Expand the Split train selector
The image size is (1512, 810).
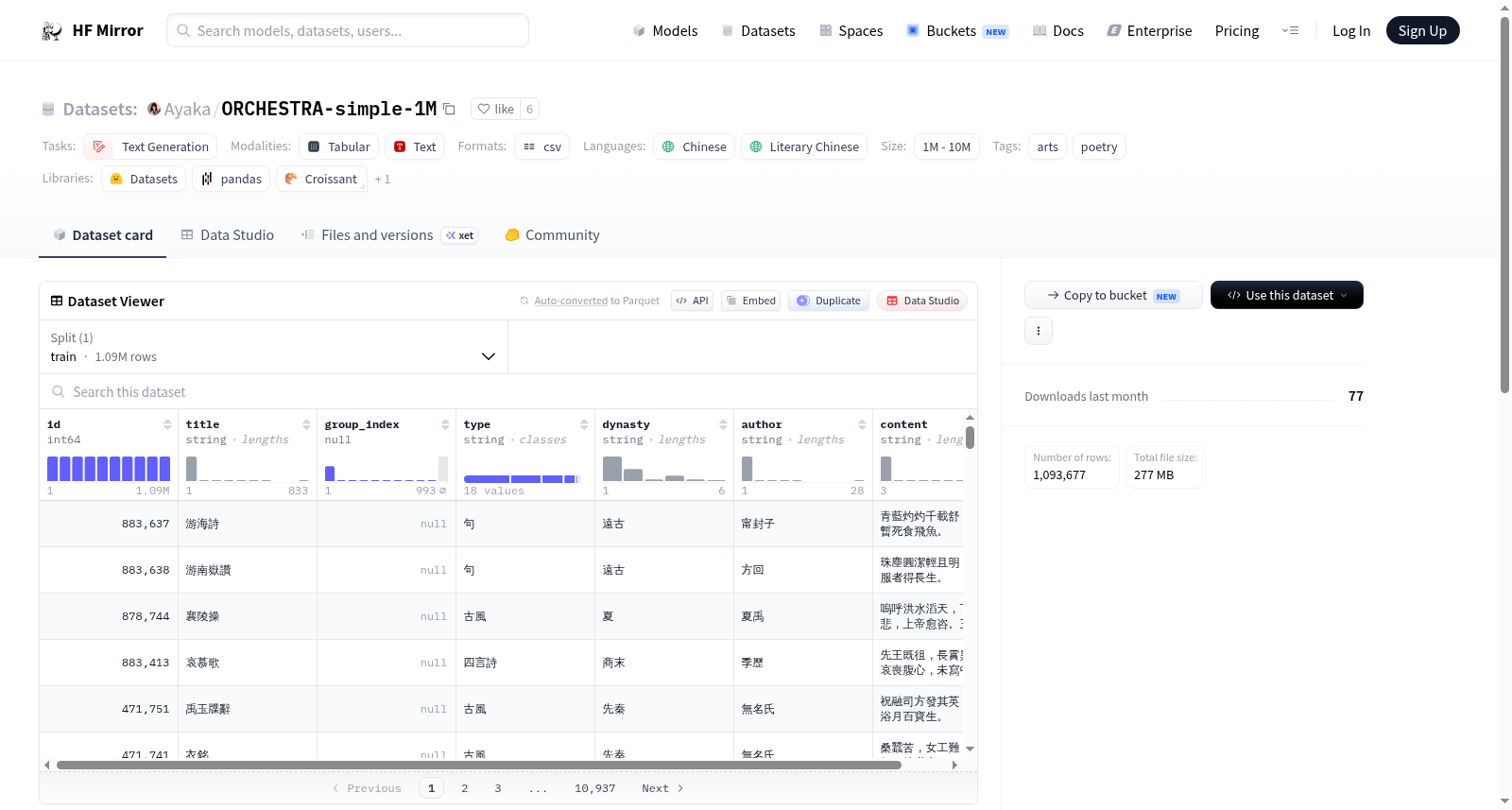coord(274,348)
